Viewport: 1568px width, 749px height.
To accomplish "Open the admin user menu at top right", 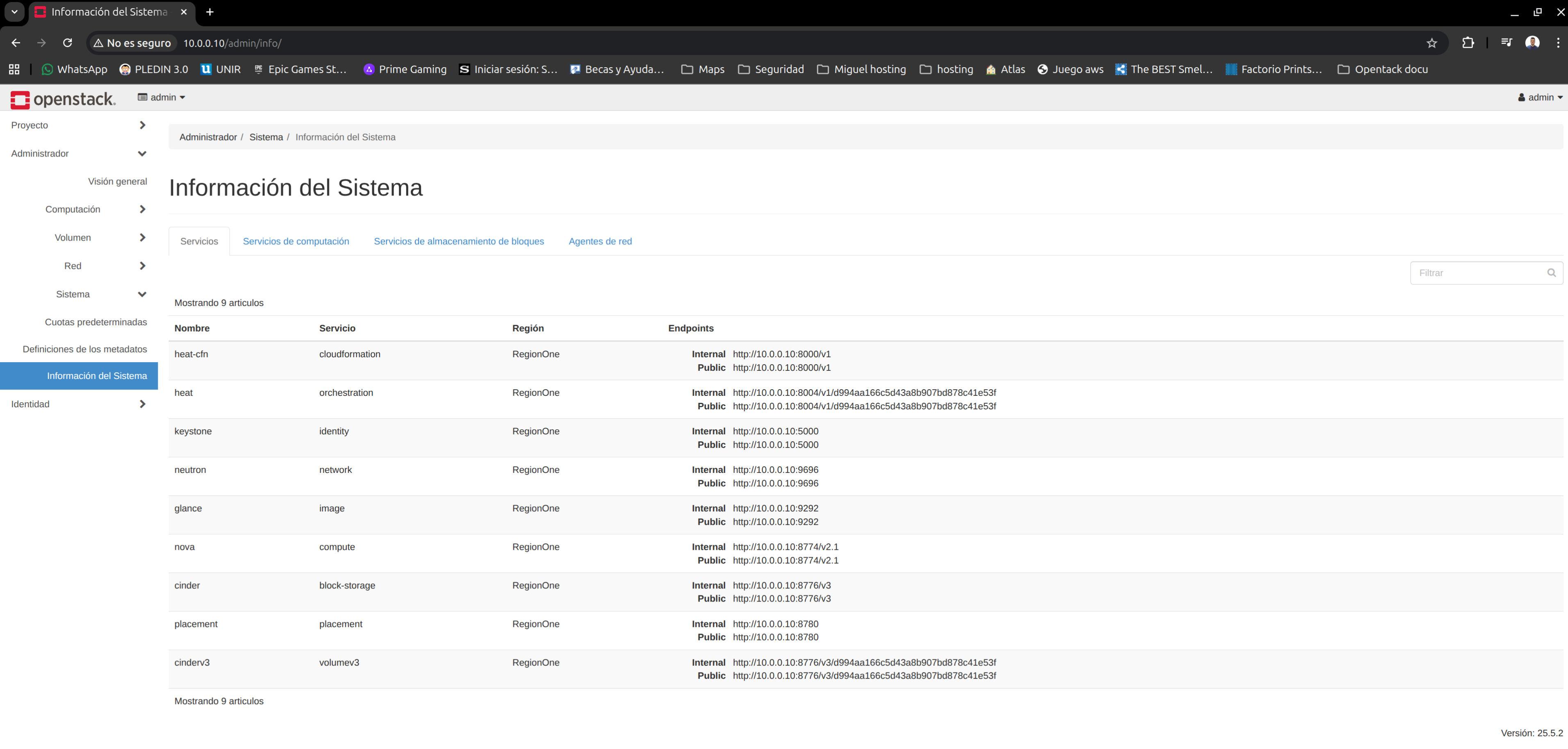I will pyautogui.click(x=1540, y=98).
